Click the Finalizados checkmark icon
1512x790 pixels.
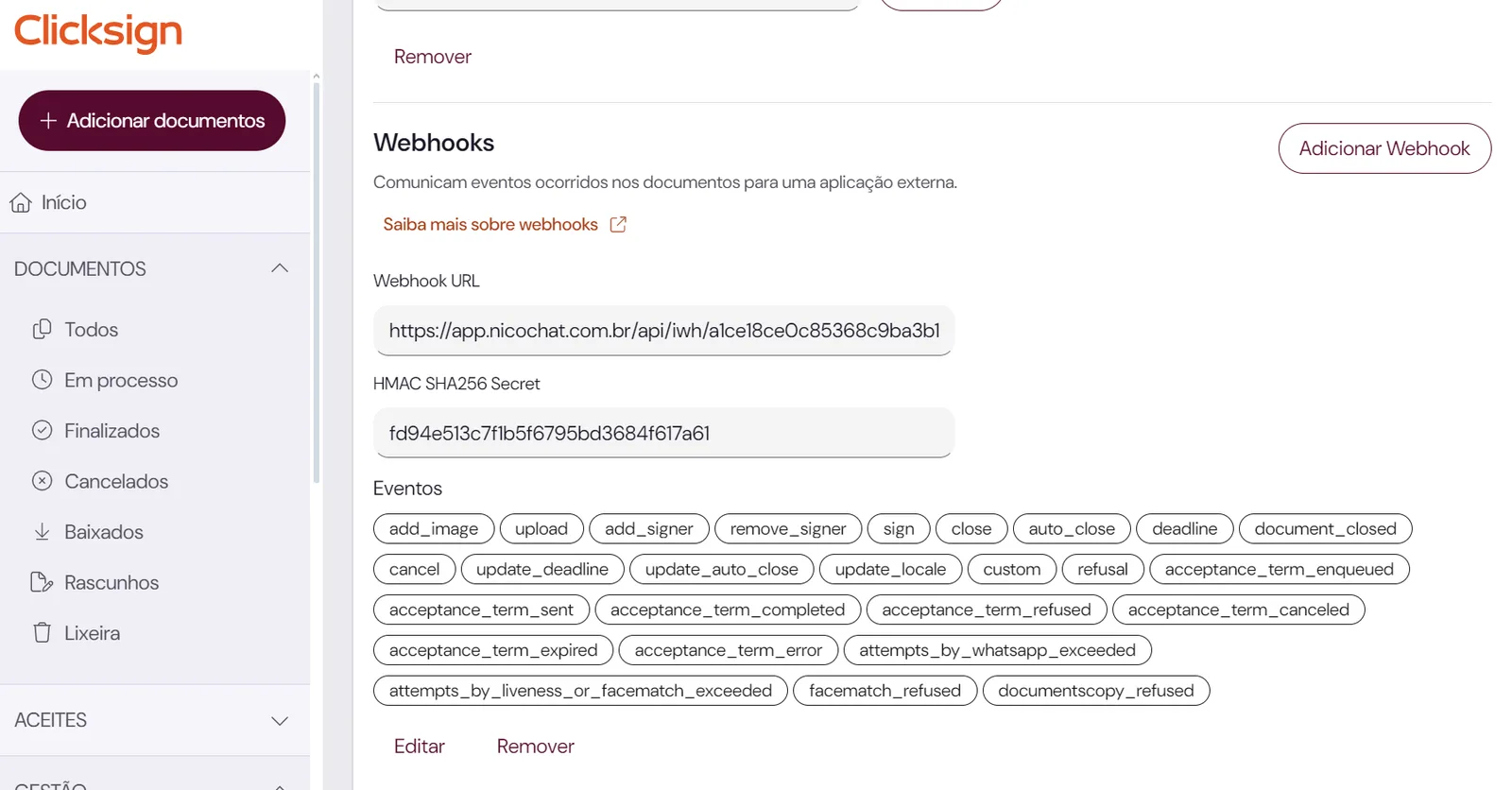coord(42,431)
